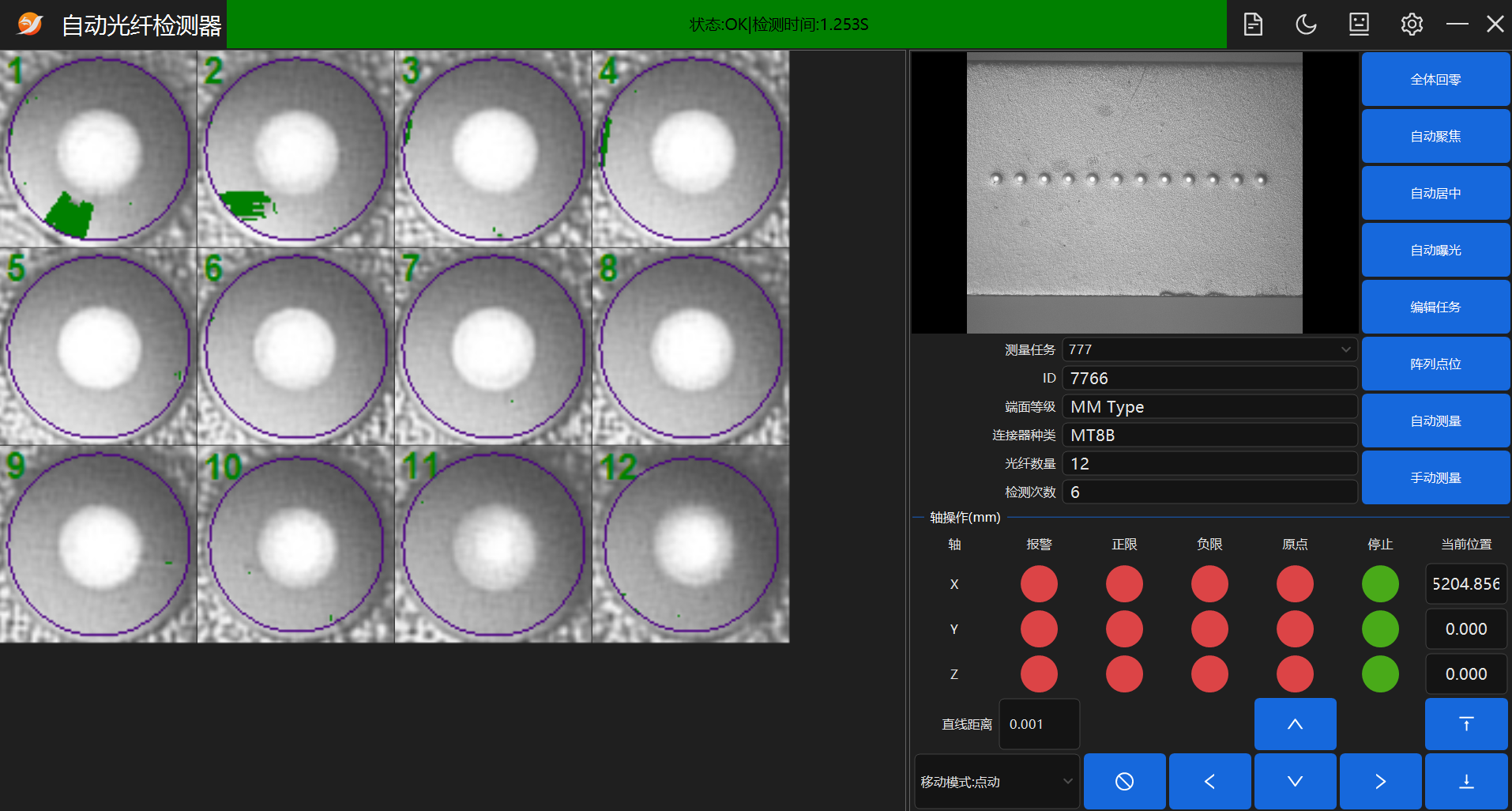Open the settings gear icon
Screen dimensions: 1512x811
(x=1412, y=25)
